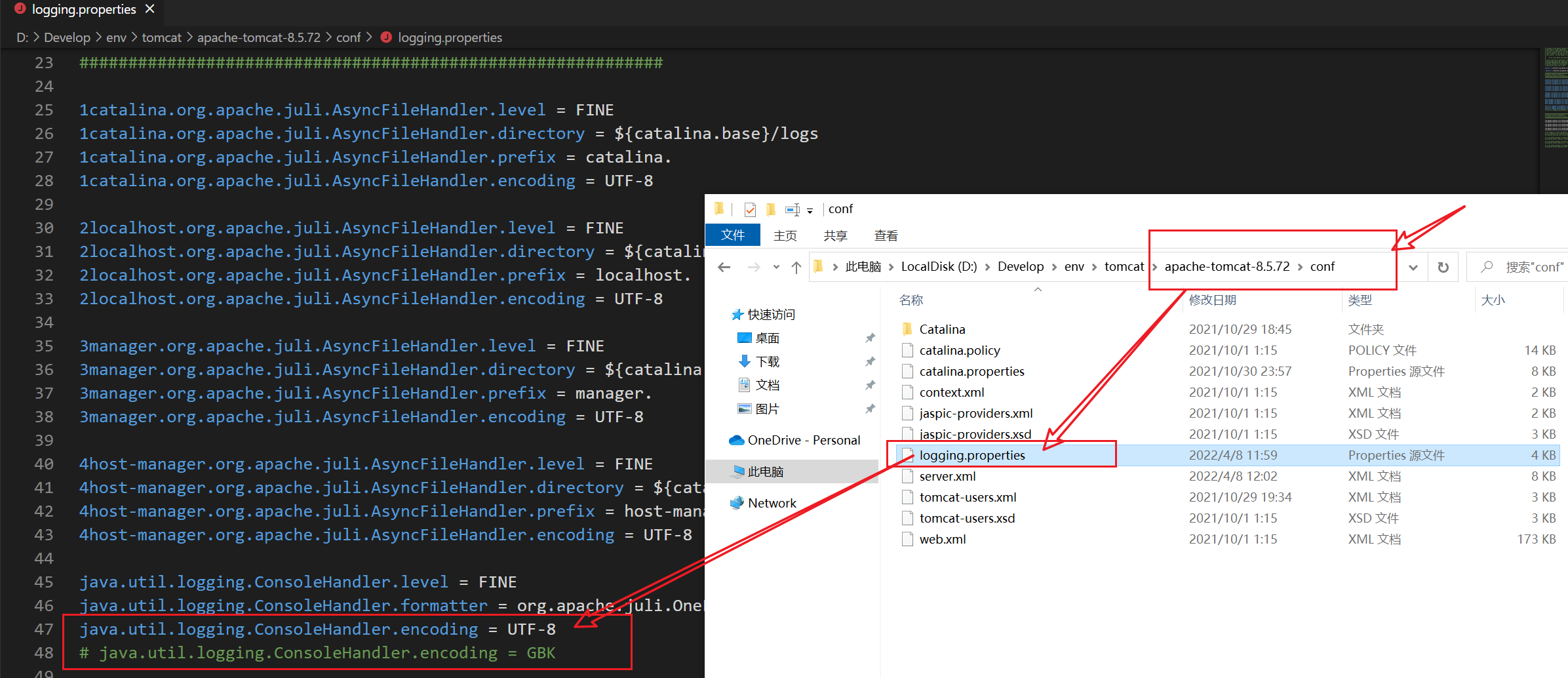This screenshot has width=1568, height=678.
Task: Click 'tomcat' in the Explorer address bar
Action: pyautogui.click(x=1124, y=266)
